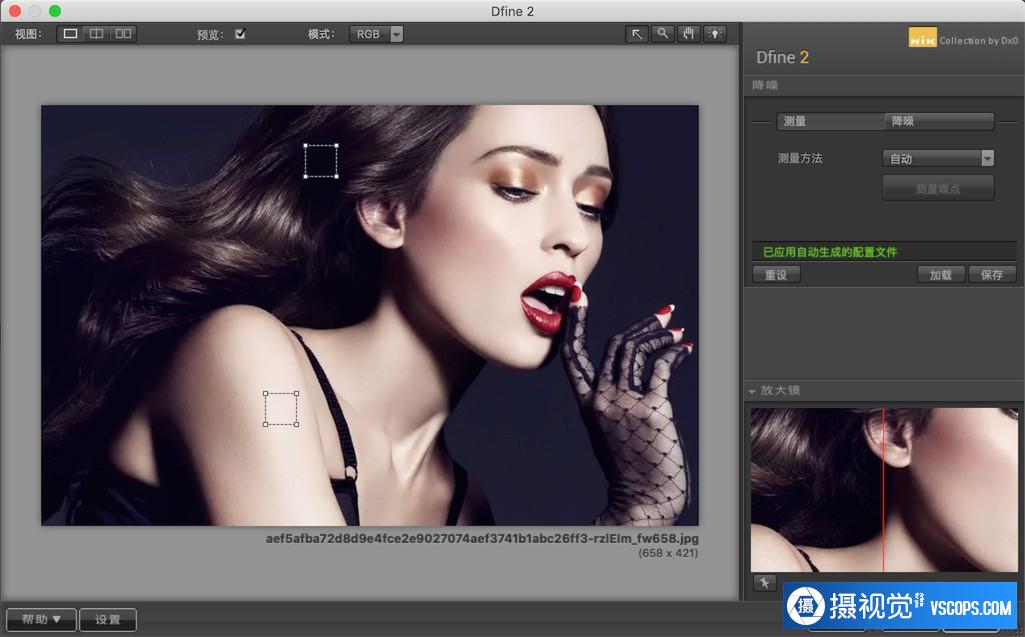Screen dimensions: 1025x637
Task: Open the 测量方法 自动 dropdown
Action: [x=938, y=158]
